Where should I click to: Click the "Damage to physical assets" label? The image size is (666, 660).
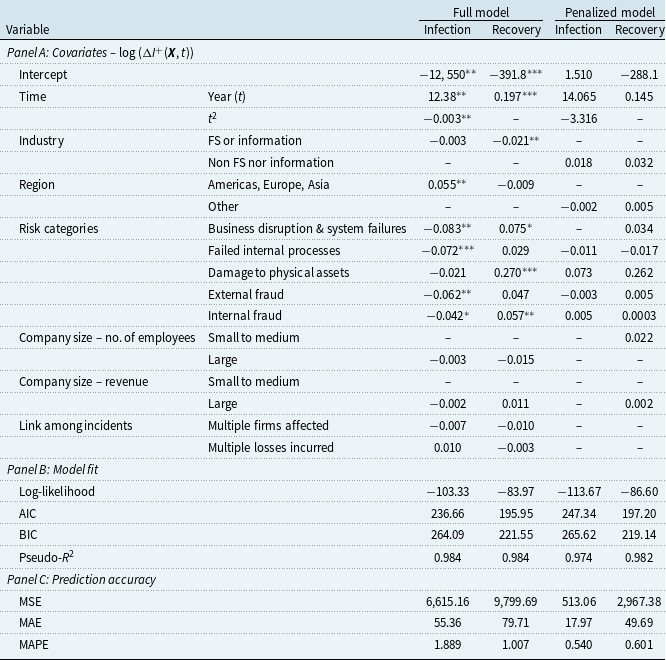coord(275,272)
